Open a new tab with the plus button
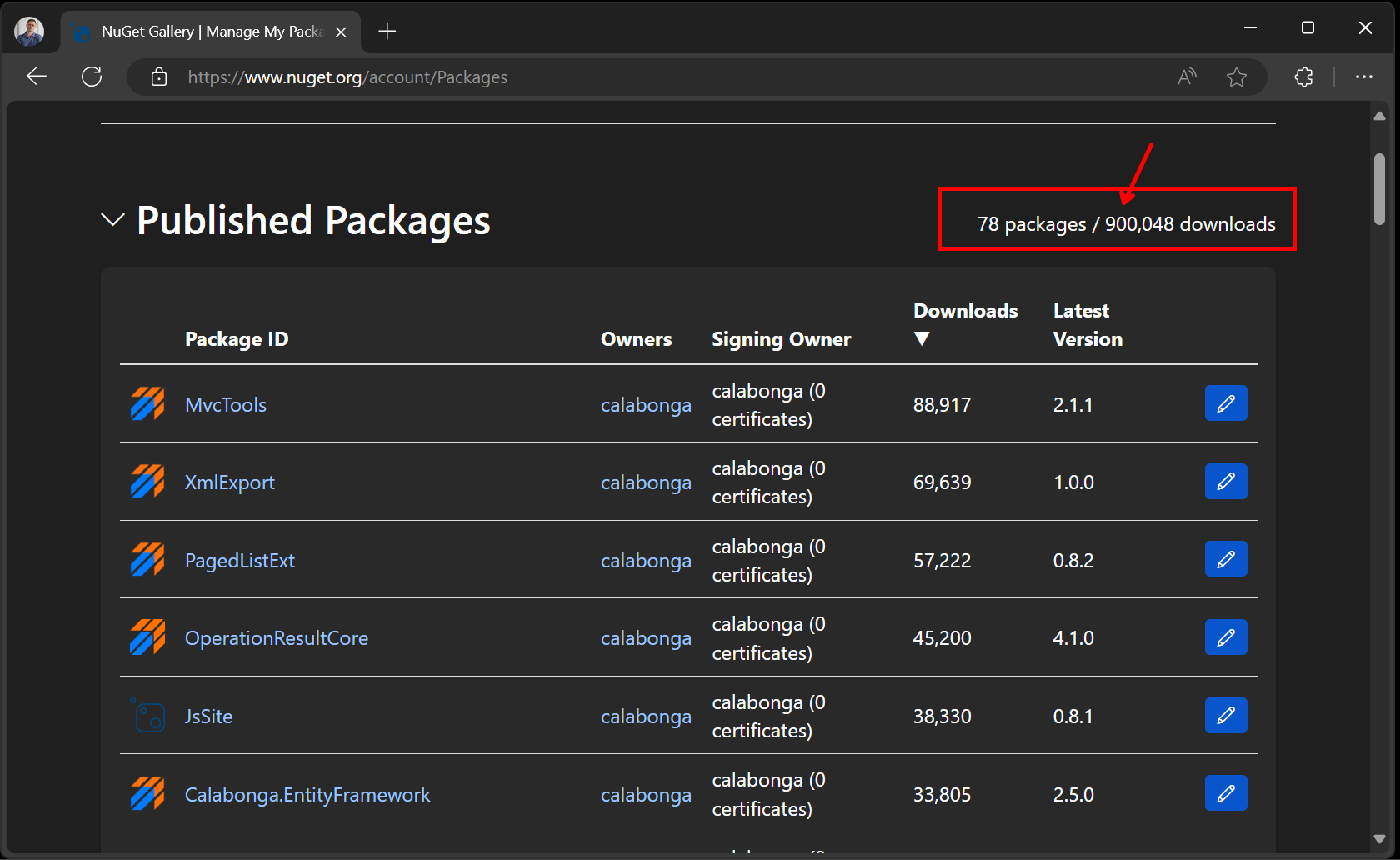This screenshot has width=1400, height=860. [387, 32]
